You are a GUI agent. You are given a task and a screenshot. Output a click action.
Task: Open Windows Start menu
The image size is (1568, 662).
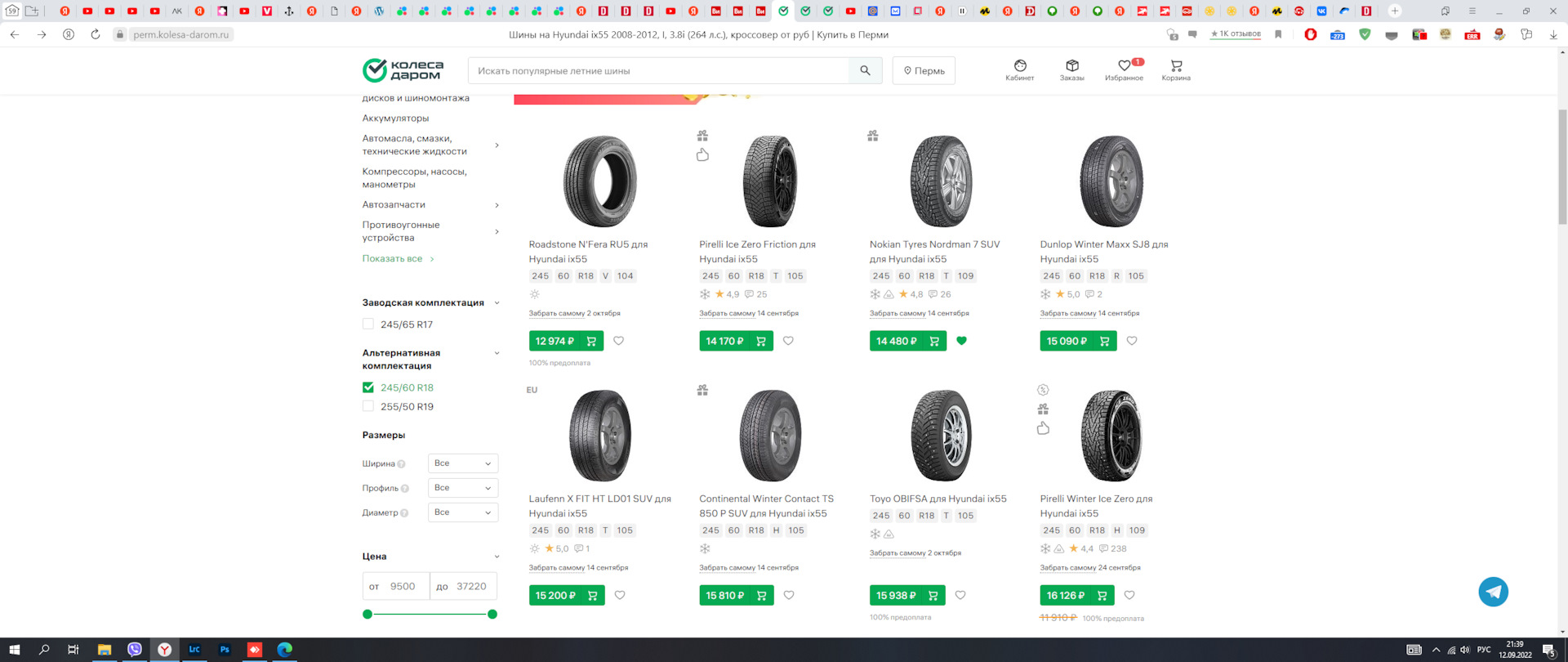pos(14,650)
